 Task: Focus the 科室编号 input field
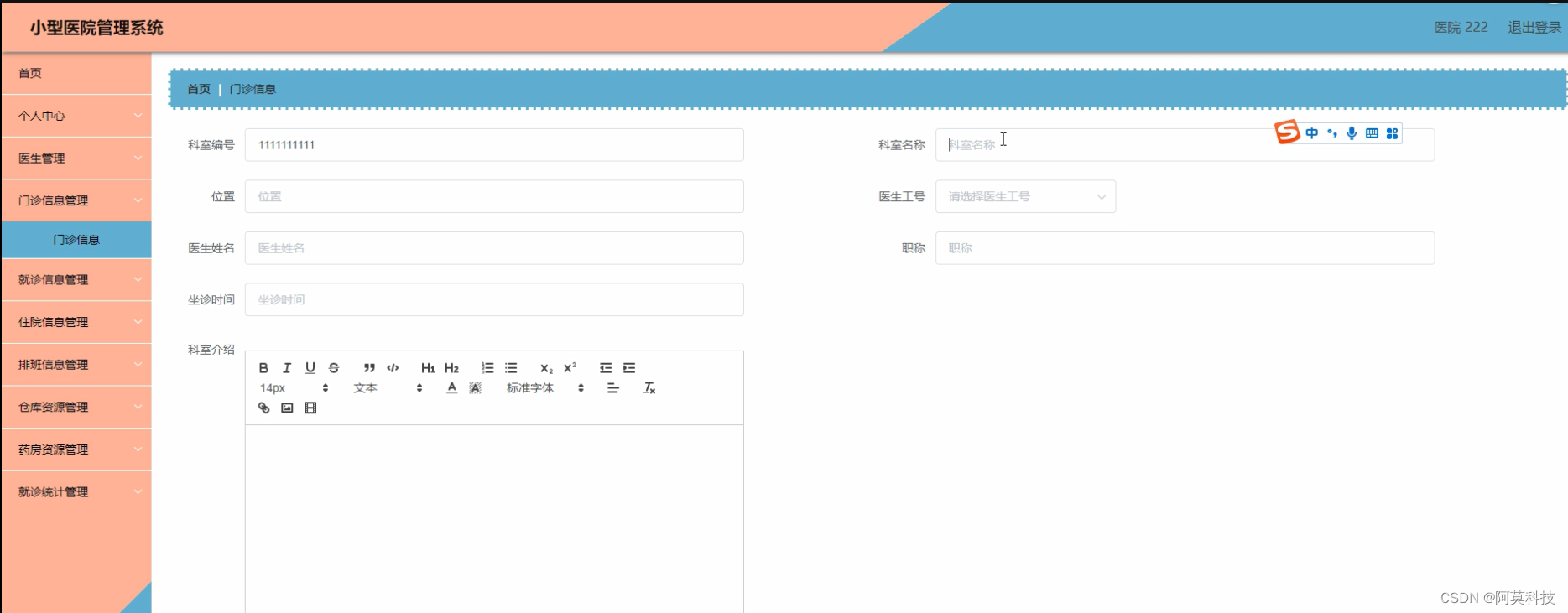(494, 145)
